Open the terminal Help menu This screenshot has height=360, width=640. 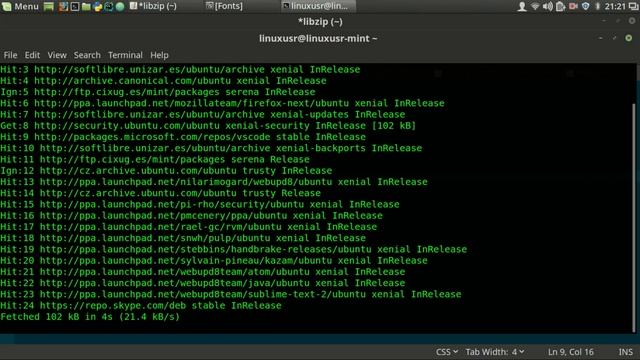pyautogui.click(x=159, y=55)
